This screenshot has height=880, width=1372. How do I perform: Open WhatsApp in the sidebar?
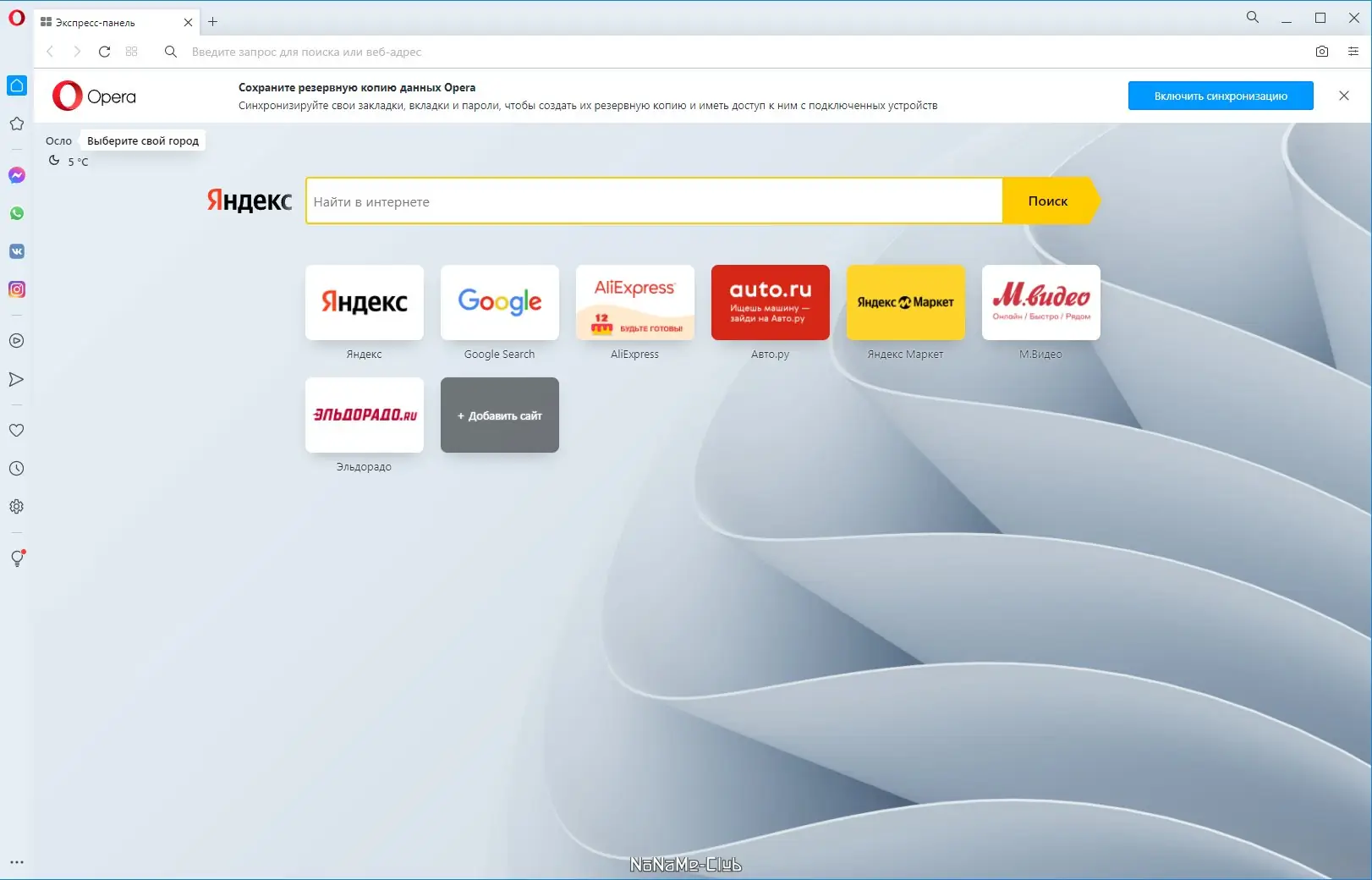point(17,213)
